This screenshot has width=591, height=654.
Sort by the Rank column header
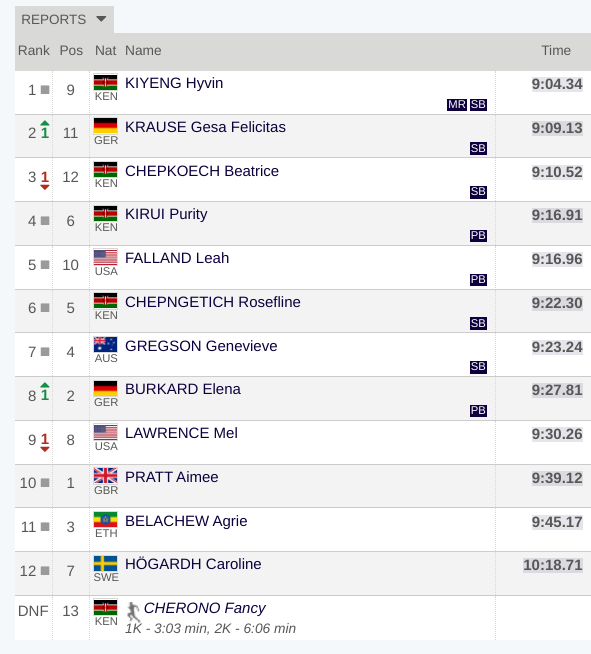point(34,50)
